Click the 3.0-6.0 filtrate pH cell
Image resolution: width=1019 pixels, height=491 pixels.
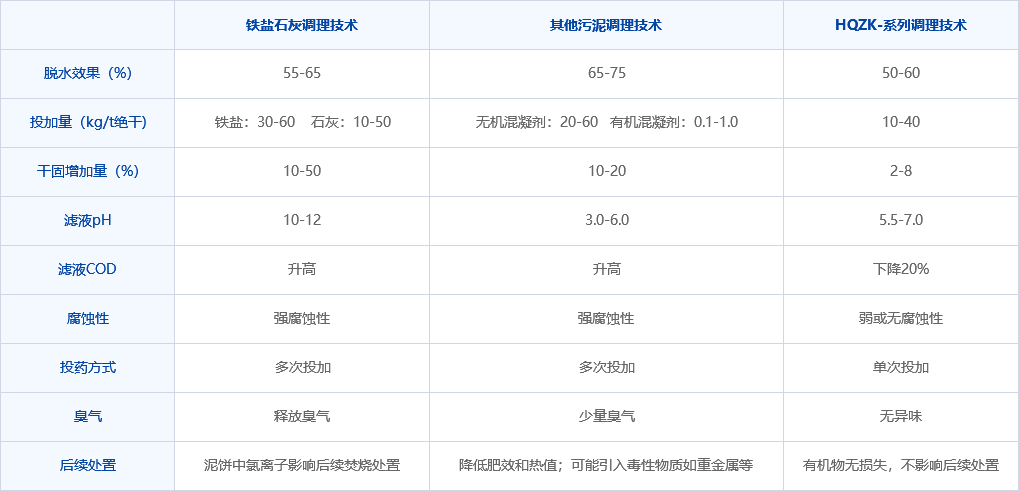click(x=606, y=221)
